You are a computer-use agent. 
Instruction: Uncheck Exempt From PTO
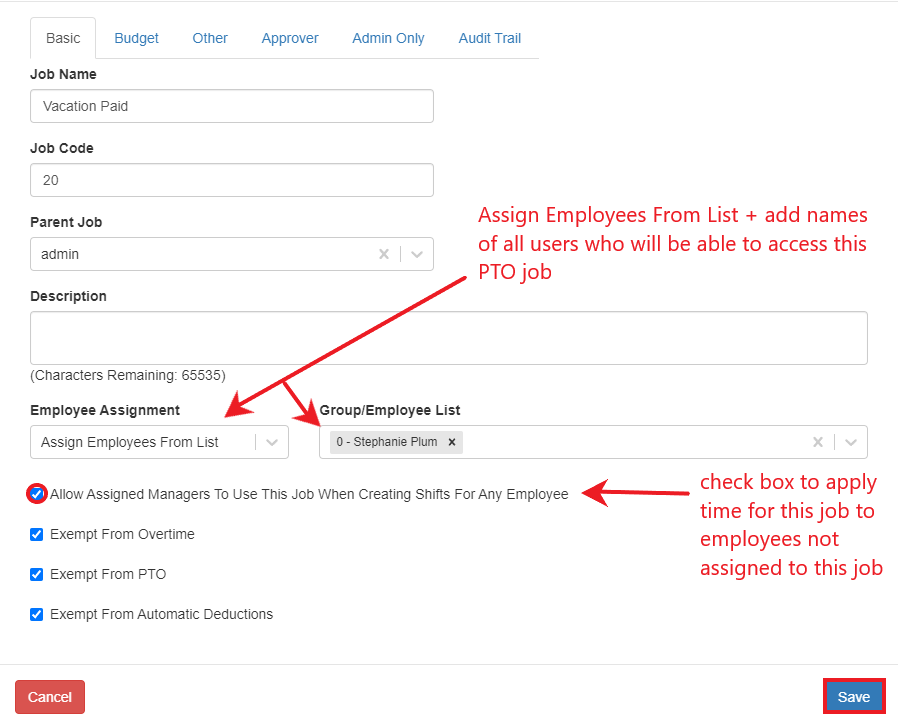(x=36, y=574)
